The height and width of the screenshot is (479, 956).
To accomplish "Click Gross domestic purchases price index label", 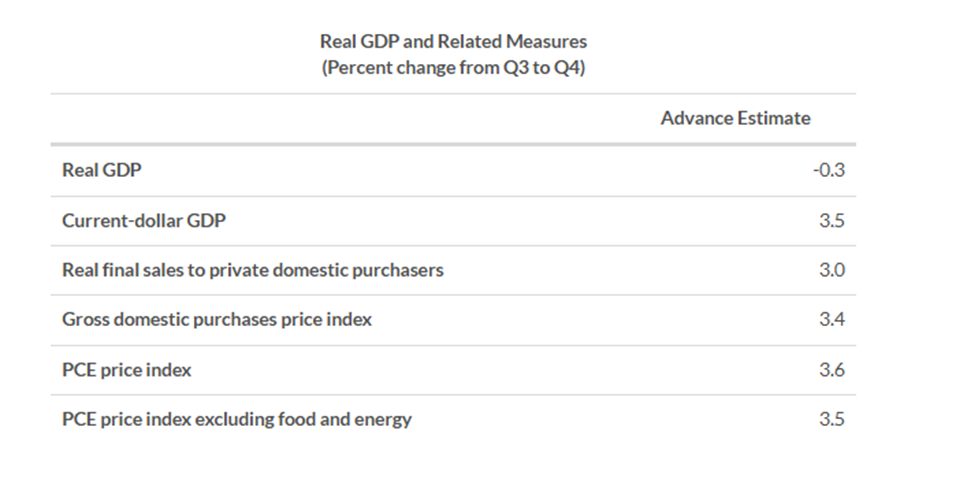I will click(x=217, y=319).
